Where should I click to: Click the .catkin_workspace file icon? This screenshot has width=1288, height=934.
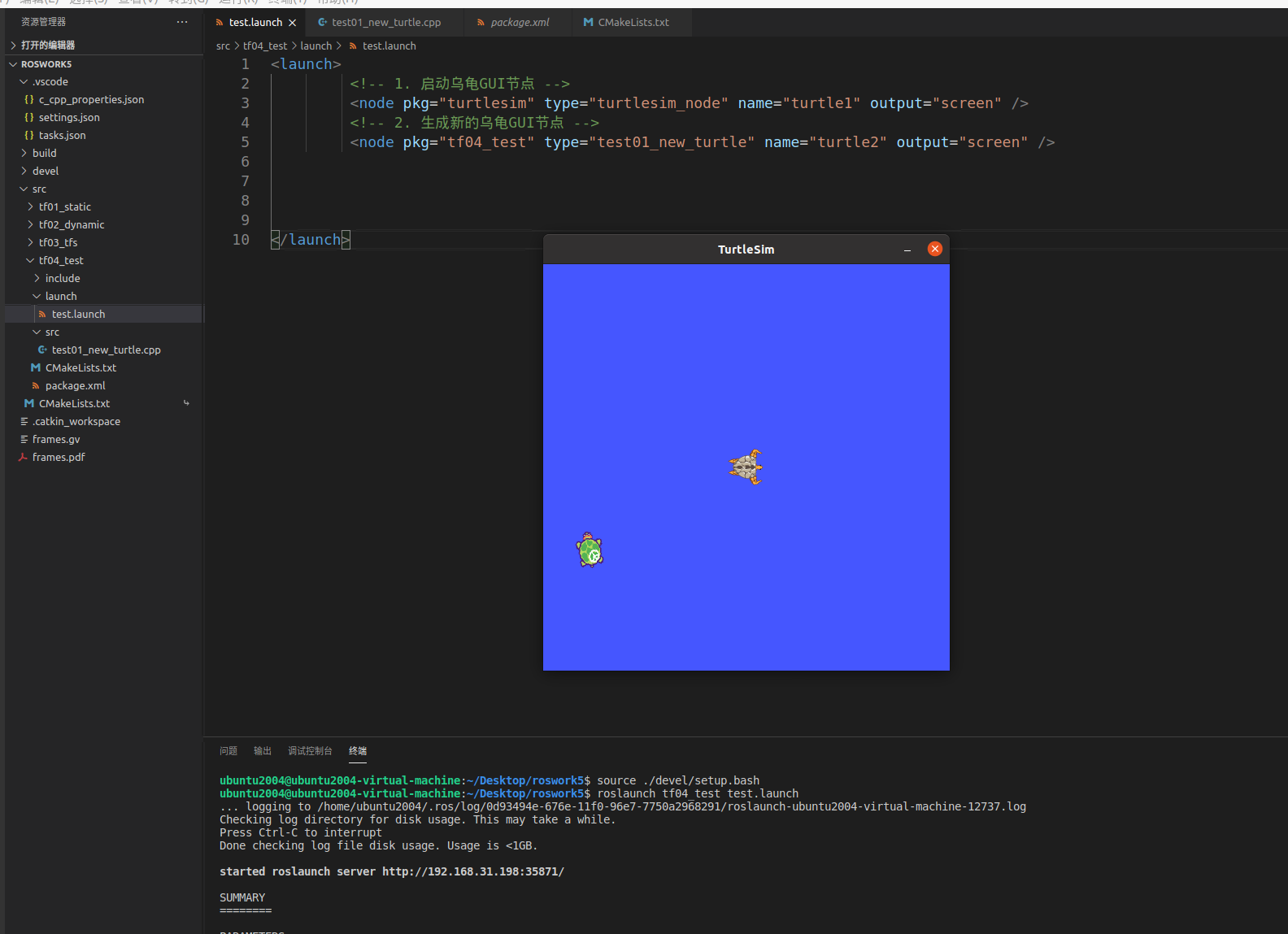point(24,421)
